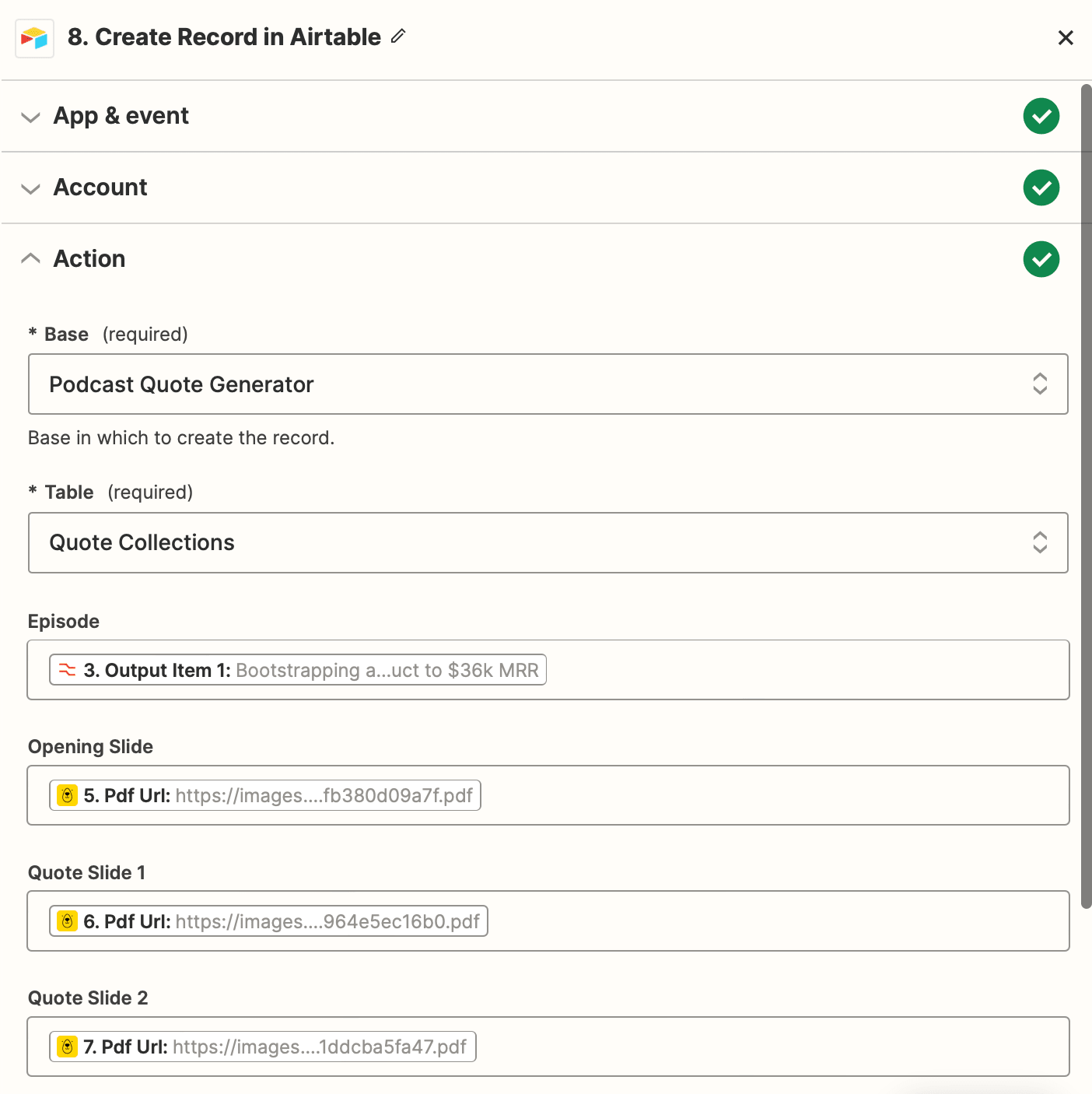
Task: Click the green checkmark beside Account
Action: coord(1041,188)
